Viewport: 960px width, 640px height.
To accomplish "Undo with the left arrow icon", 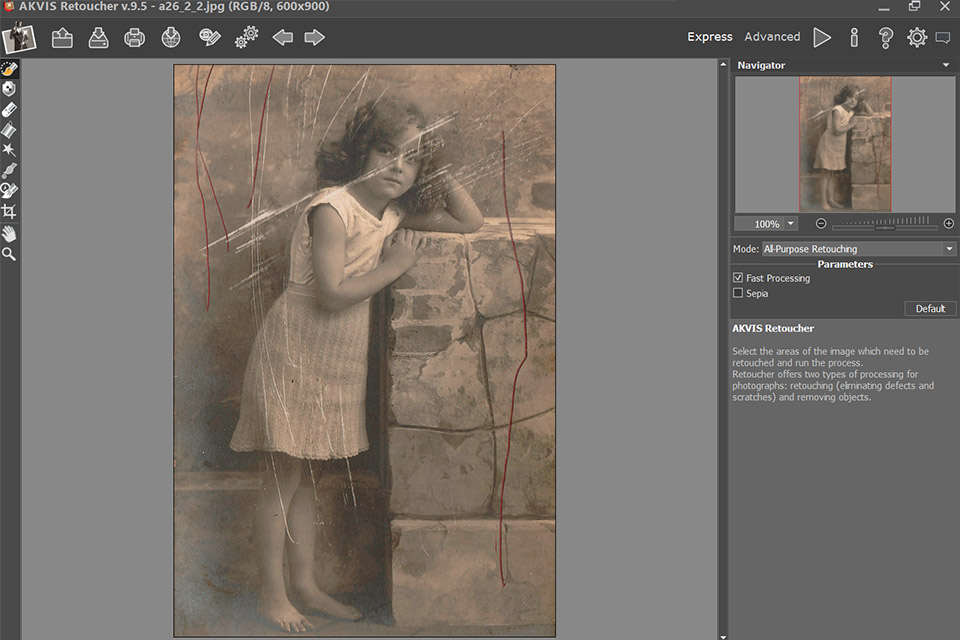I will coord(283,38).
